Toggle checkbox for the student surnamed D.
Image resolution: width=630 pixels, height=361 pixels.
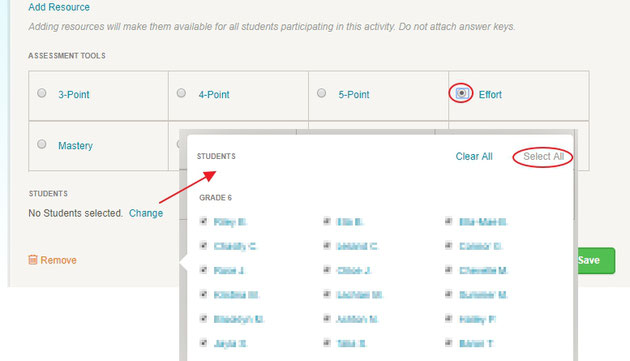point(449,245)
